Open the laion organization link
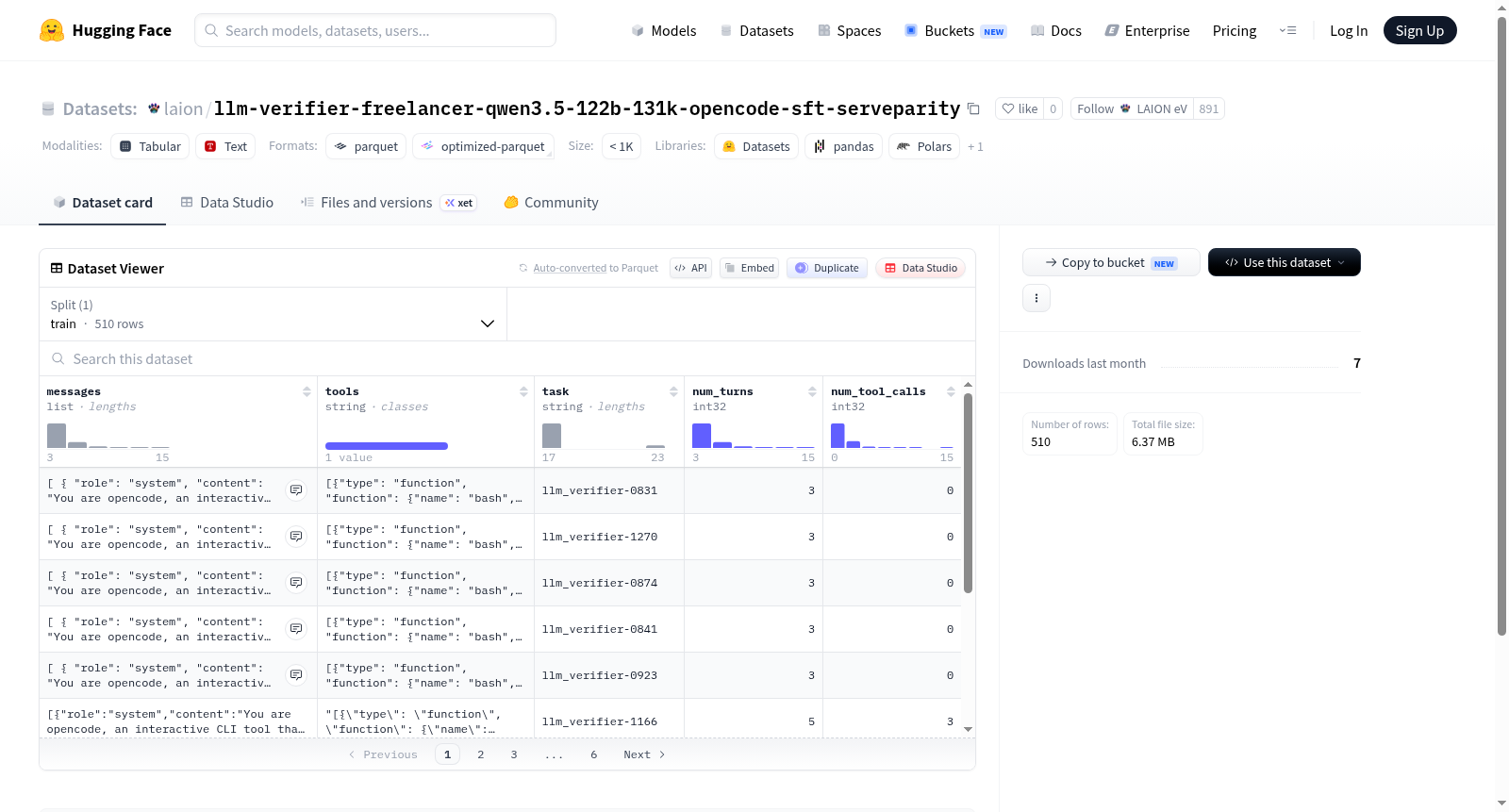Viewport: 1509px width, 812px height. (183, 108)
